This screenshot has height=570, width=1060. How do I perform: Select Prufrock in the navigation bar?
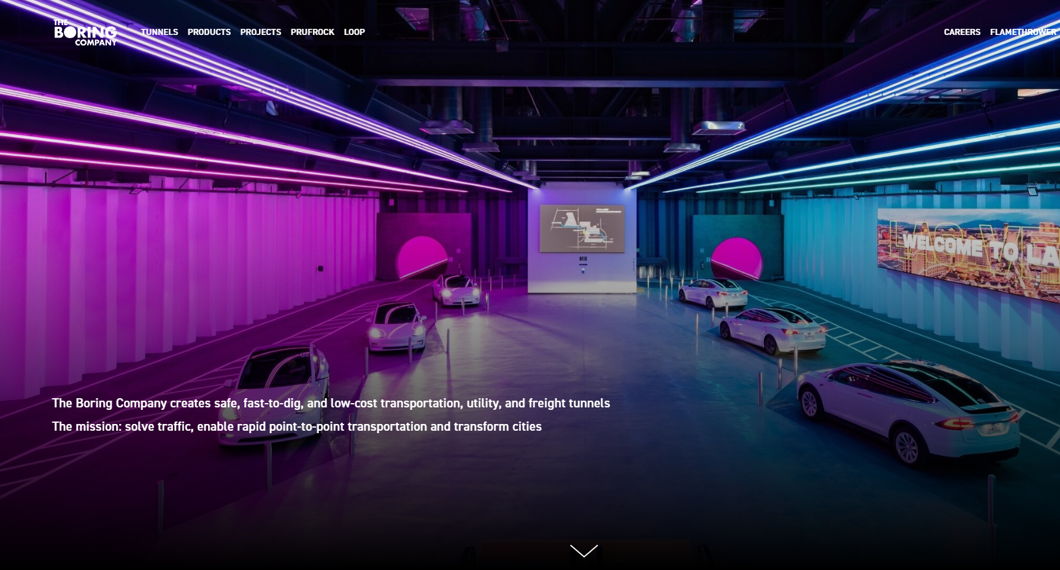pyautogui.click(x=312, y=32)
